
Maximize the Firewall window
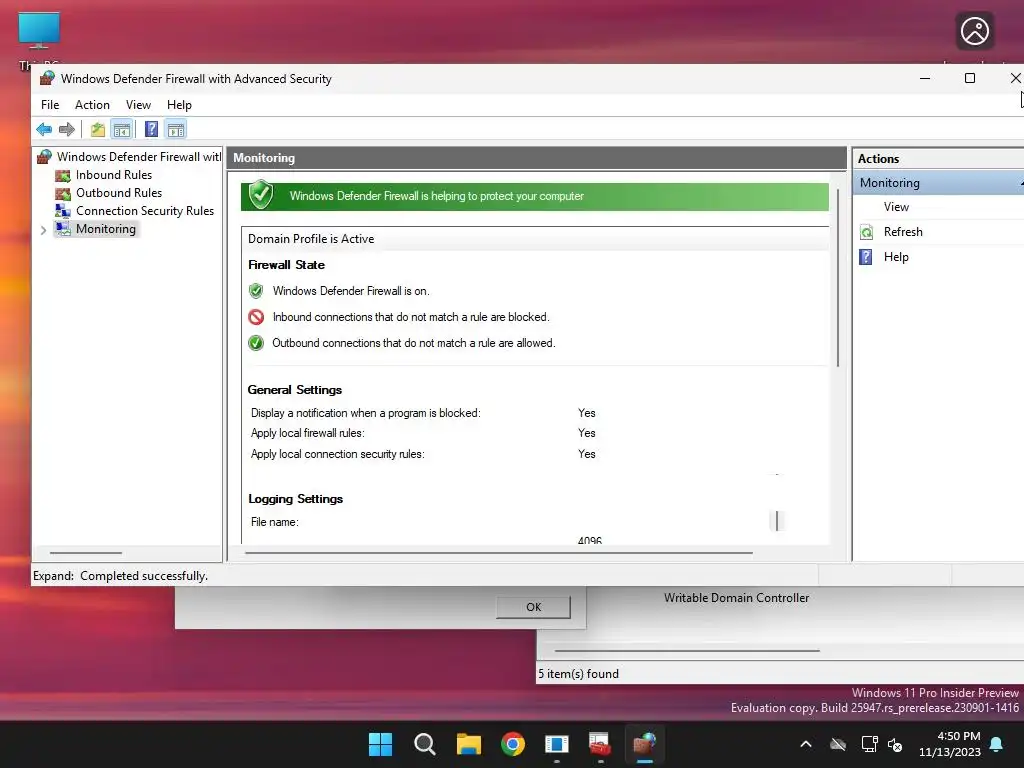tap(970, 78)
